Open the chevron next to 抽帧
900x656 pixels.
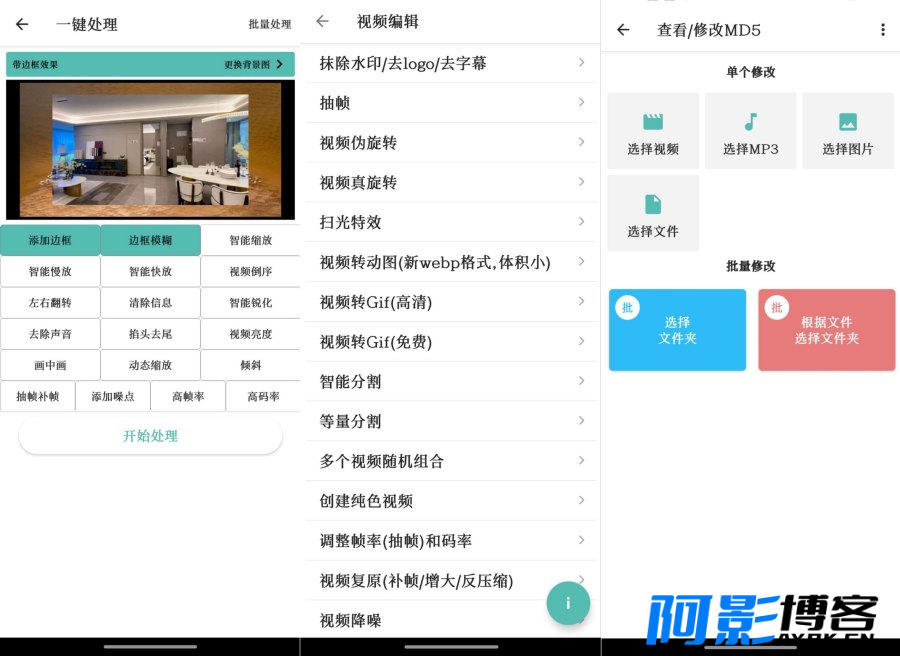point(581,102)
